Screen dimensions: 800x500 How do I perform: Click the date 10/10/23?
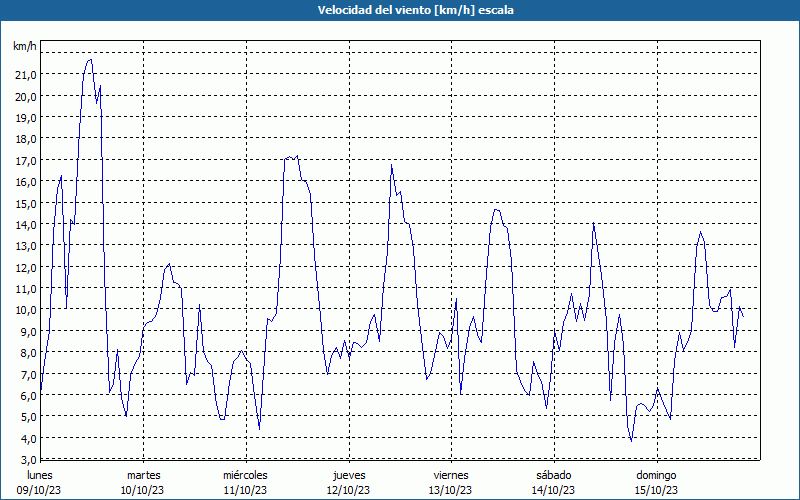142,490
